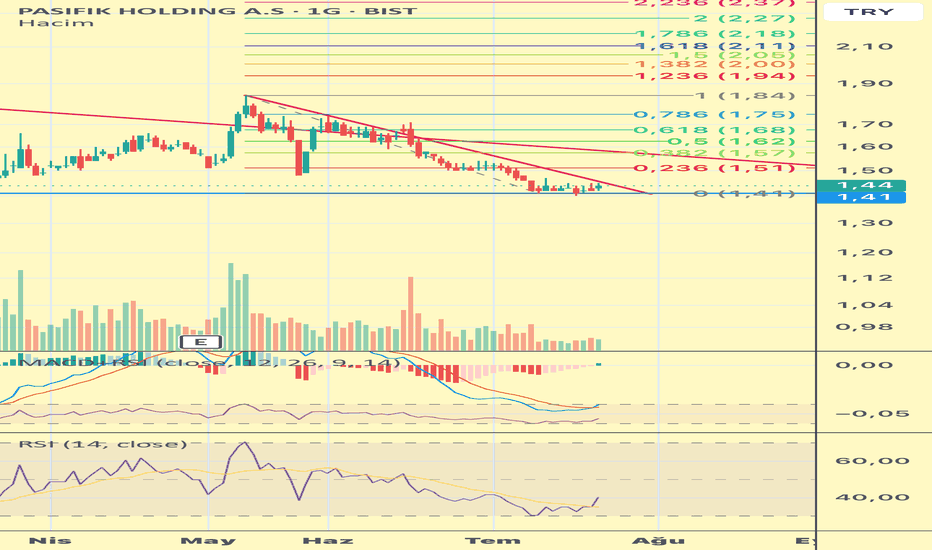Screen dimensions: 932x550
Task: Click the RSI (14, close) indicator legend
Action: [102, 444]
